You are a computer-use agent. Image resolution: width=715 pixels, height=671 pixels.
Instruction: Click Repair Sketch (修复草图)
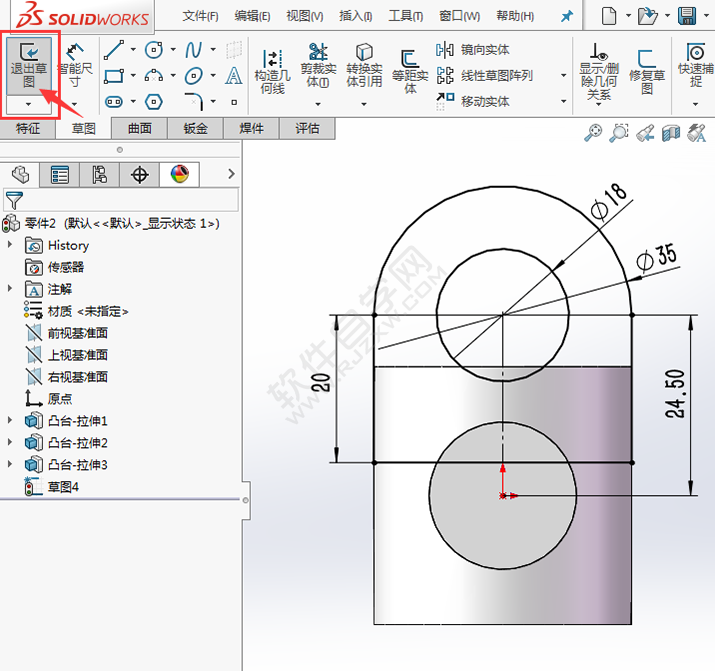647,72
